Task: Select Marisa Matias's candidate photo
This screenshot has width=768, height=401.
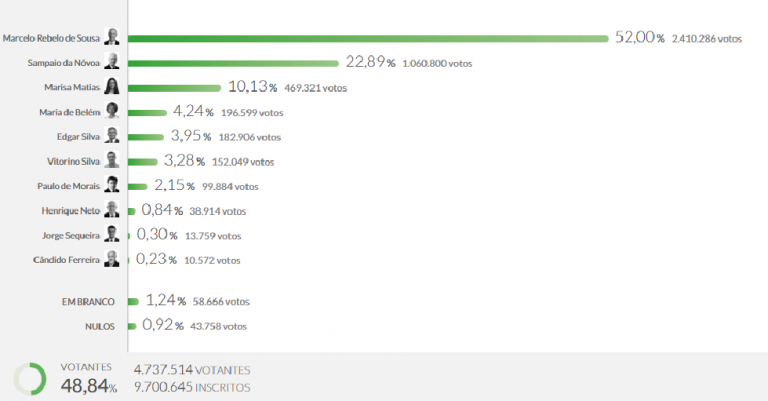Action: tap(113, 87)
